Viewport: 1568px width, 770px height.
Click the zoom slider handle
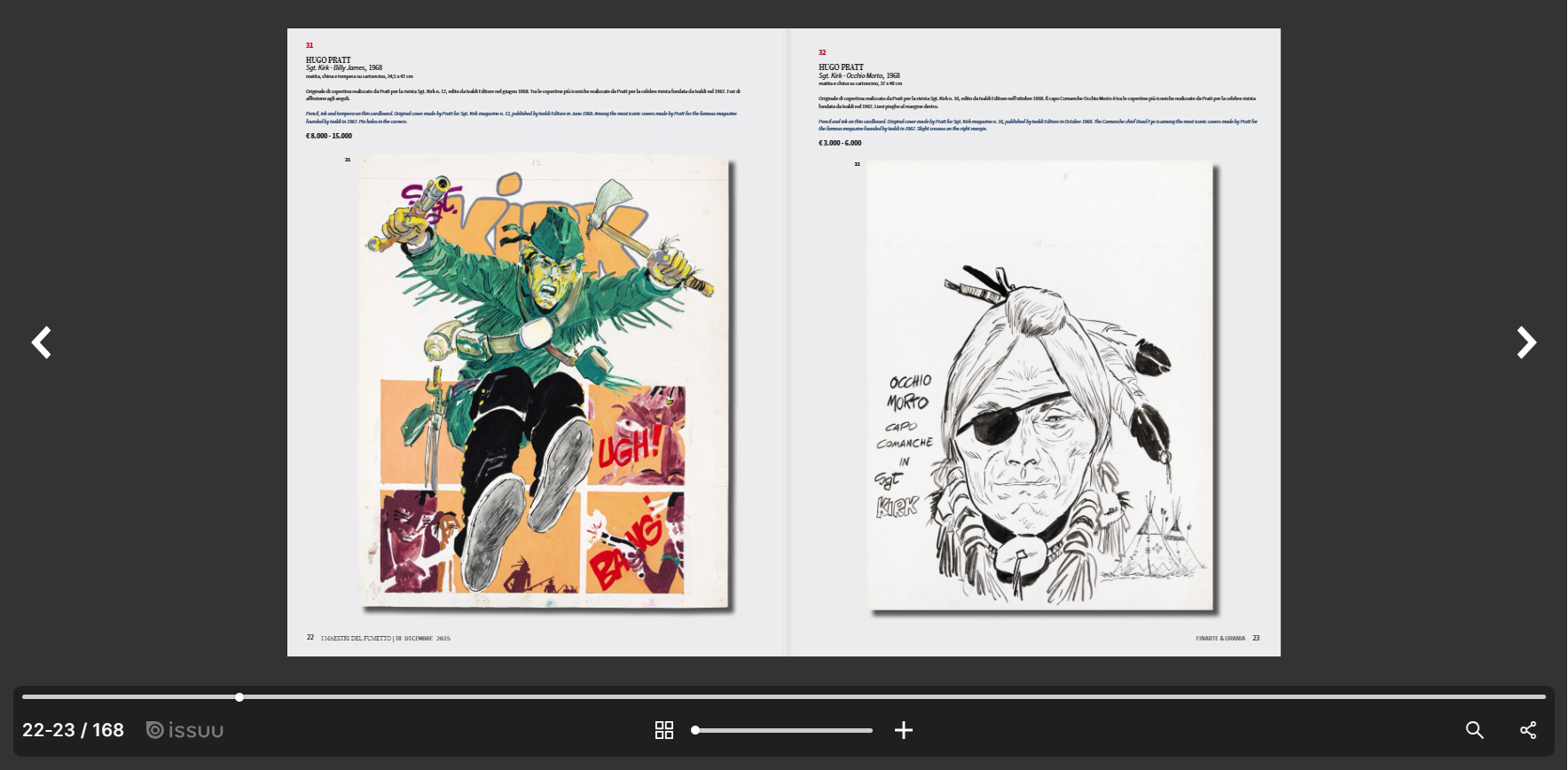tap(695, 730)
